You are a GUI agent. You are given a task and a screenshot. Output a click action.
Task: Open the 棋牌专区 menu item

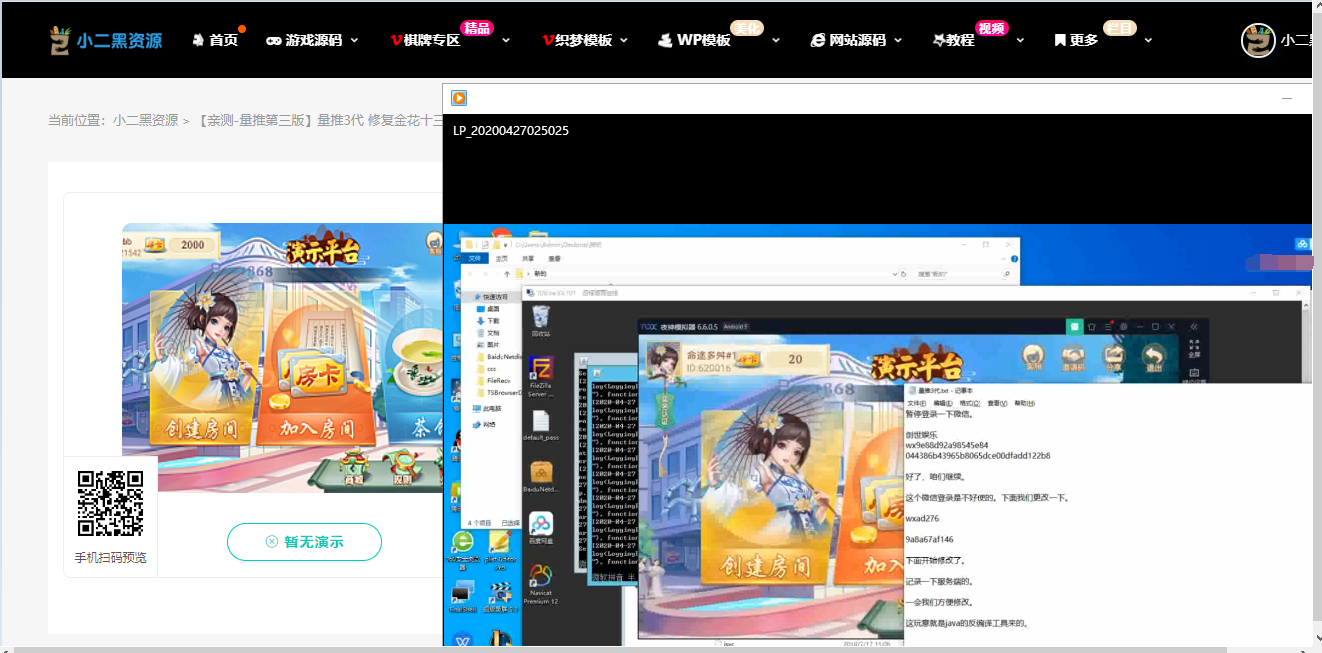[425, 40]
